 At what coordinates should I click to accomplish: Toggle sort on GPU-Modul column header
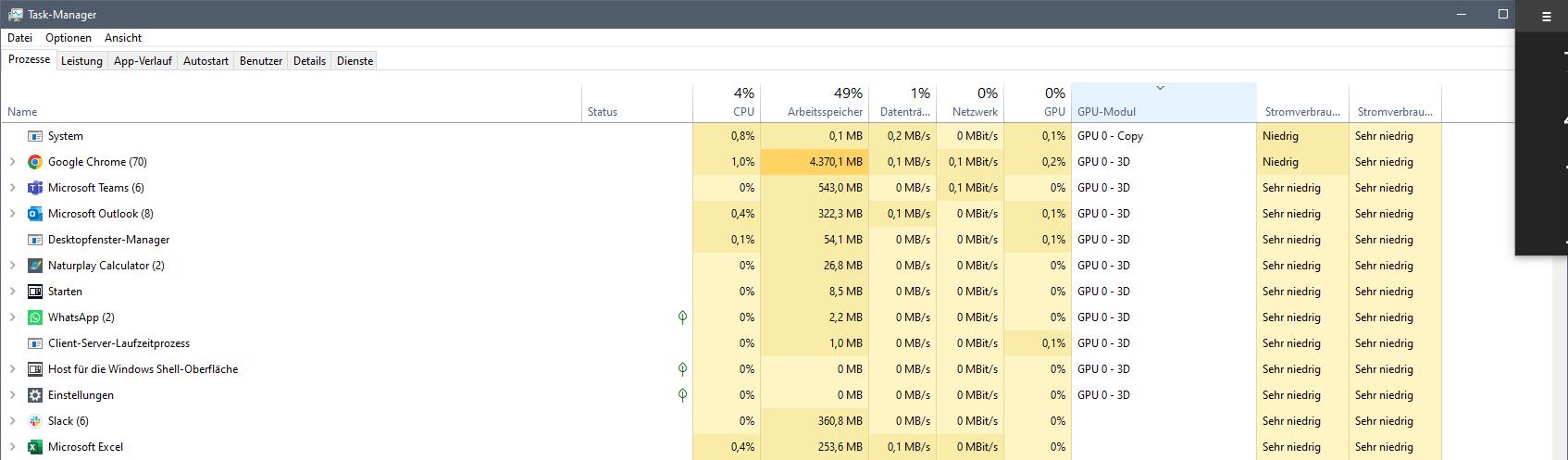pyautogui.click(x=1164, y=103)
